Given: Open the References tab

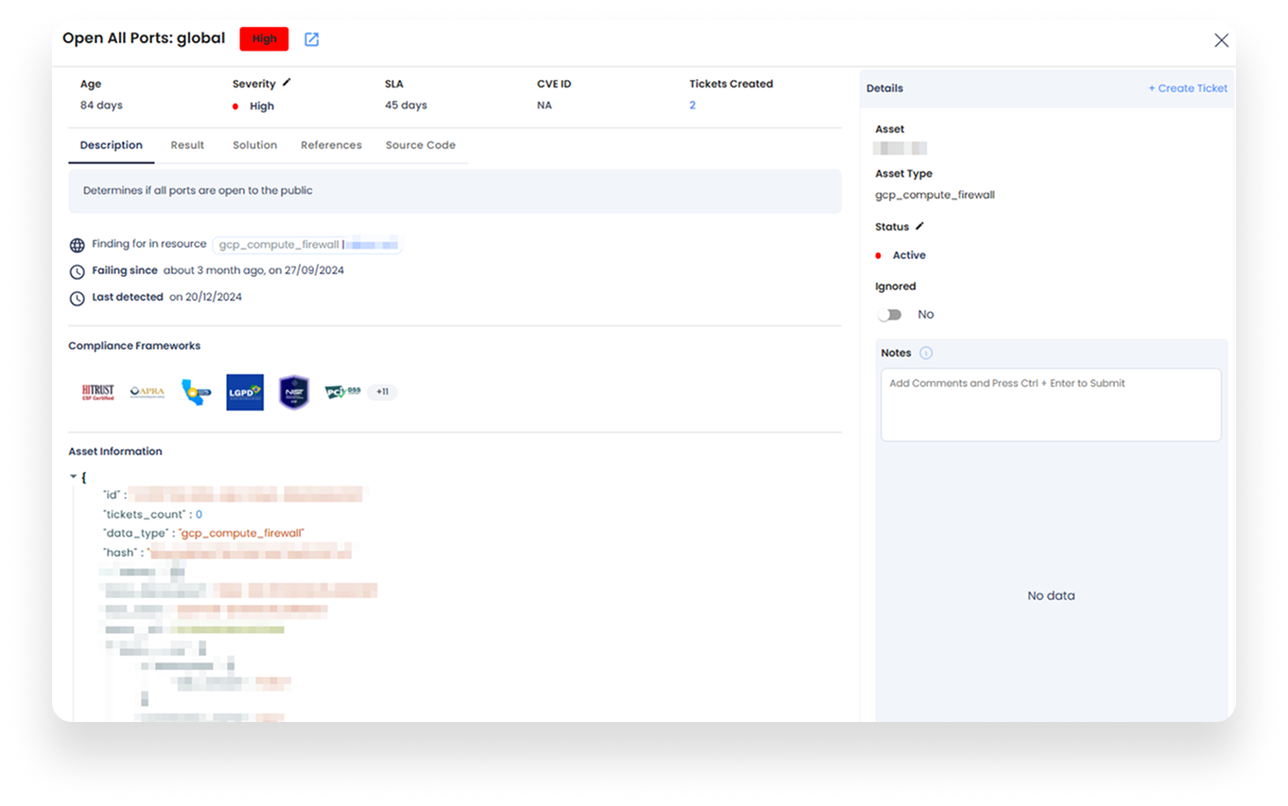Looking at the screenshot, I should 331,145.
